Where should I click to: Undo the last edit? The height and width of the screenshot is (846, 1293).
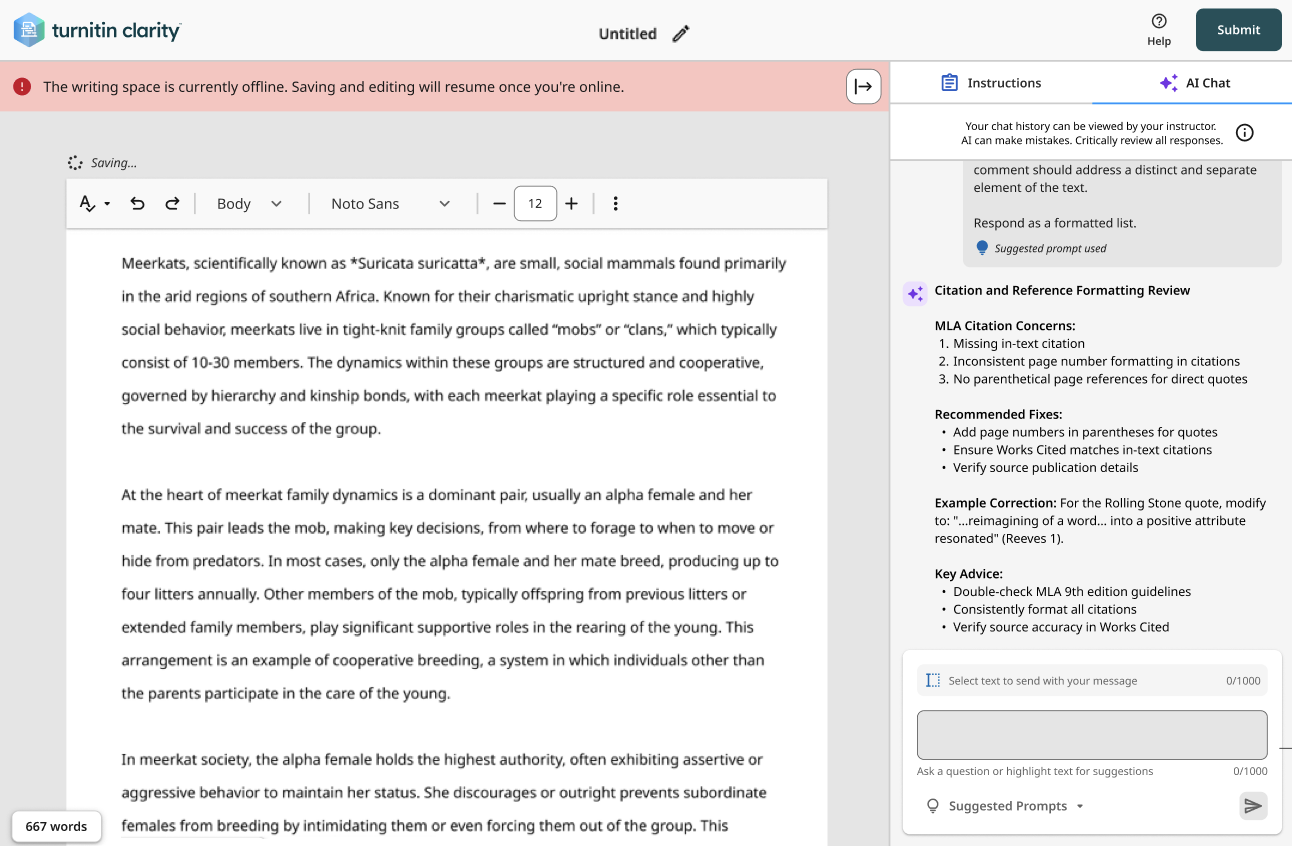tap(138, 204)
